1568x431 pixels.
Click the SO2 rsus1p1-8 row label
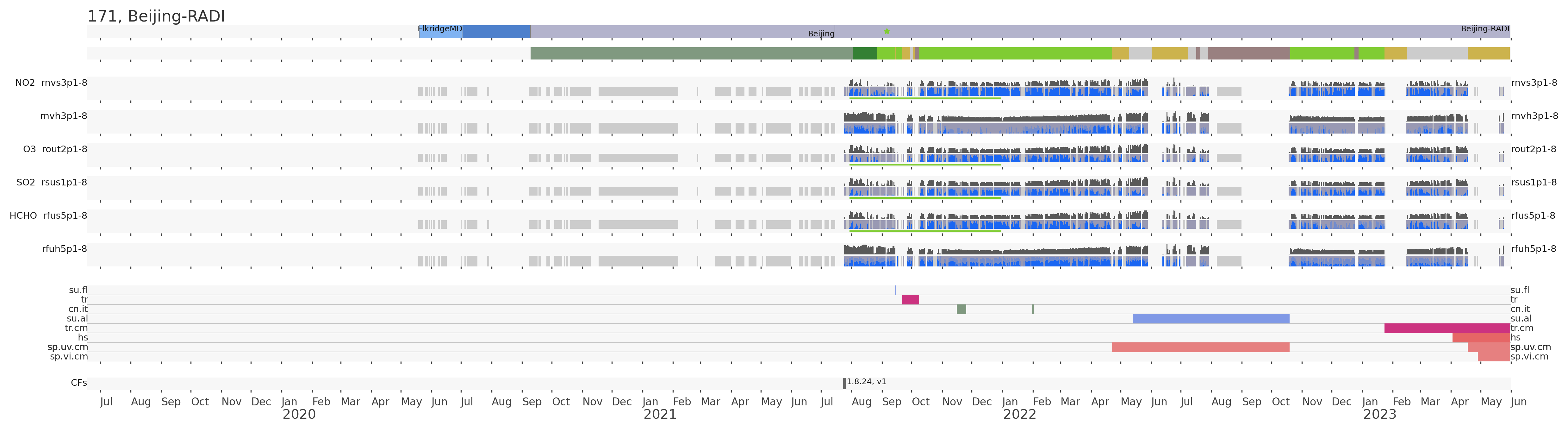click(52, 182)
